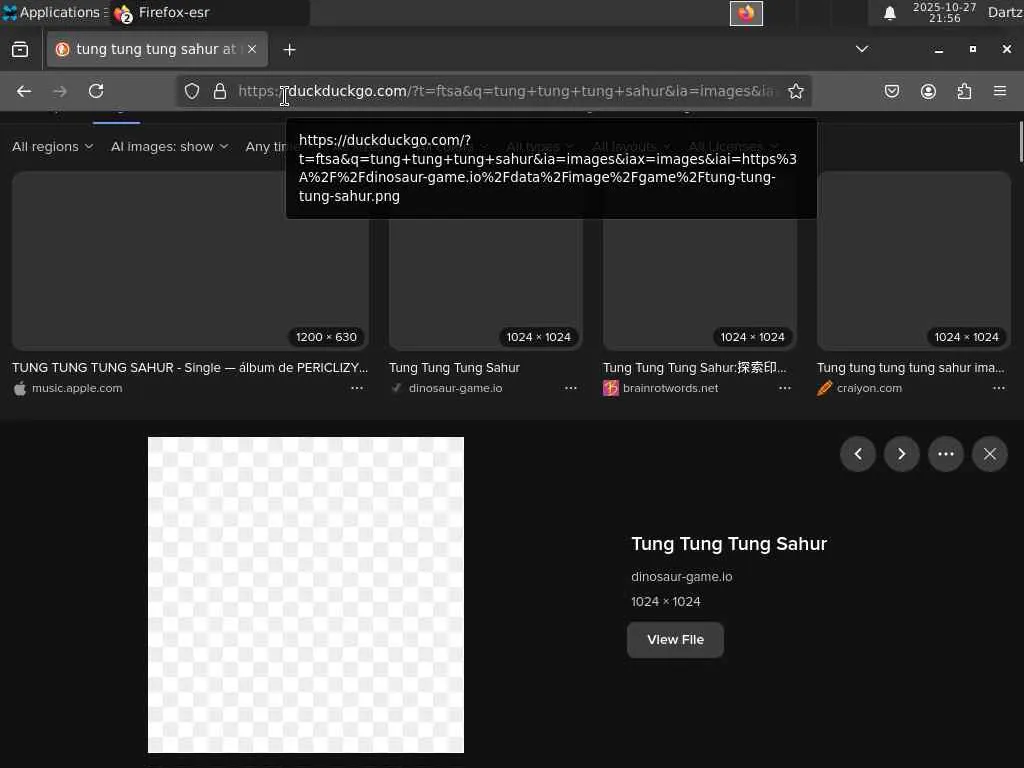Reload the page with the refresh icon
Viewport: 1024px width, 768px height.
point(96,91)
